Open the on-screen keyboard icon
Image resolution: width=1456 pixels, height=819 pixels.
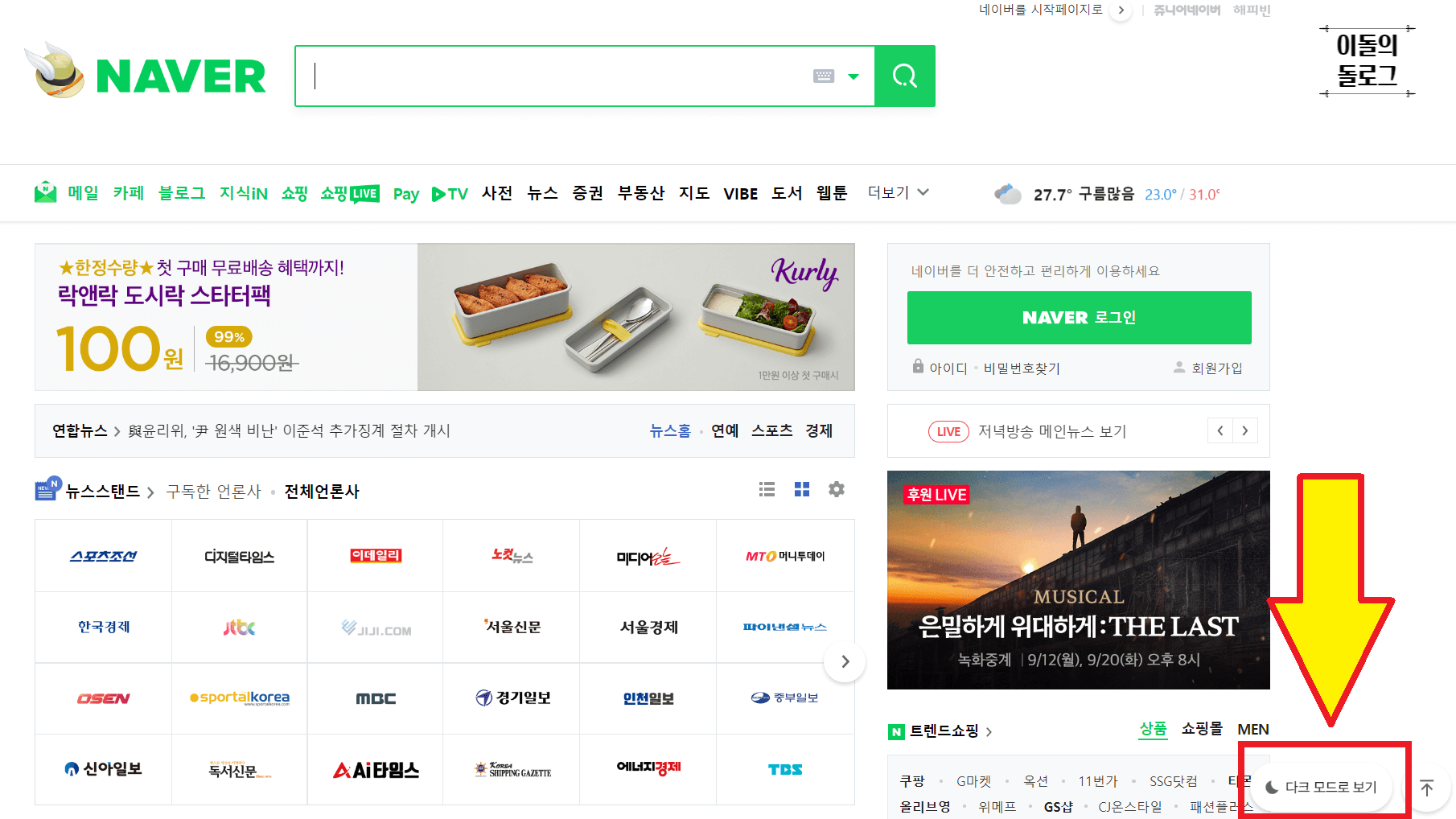coord(824,76)
